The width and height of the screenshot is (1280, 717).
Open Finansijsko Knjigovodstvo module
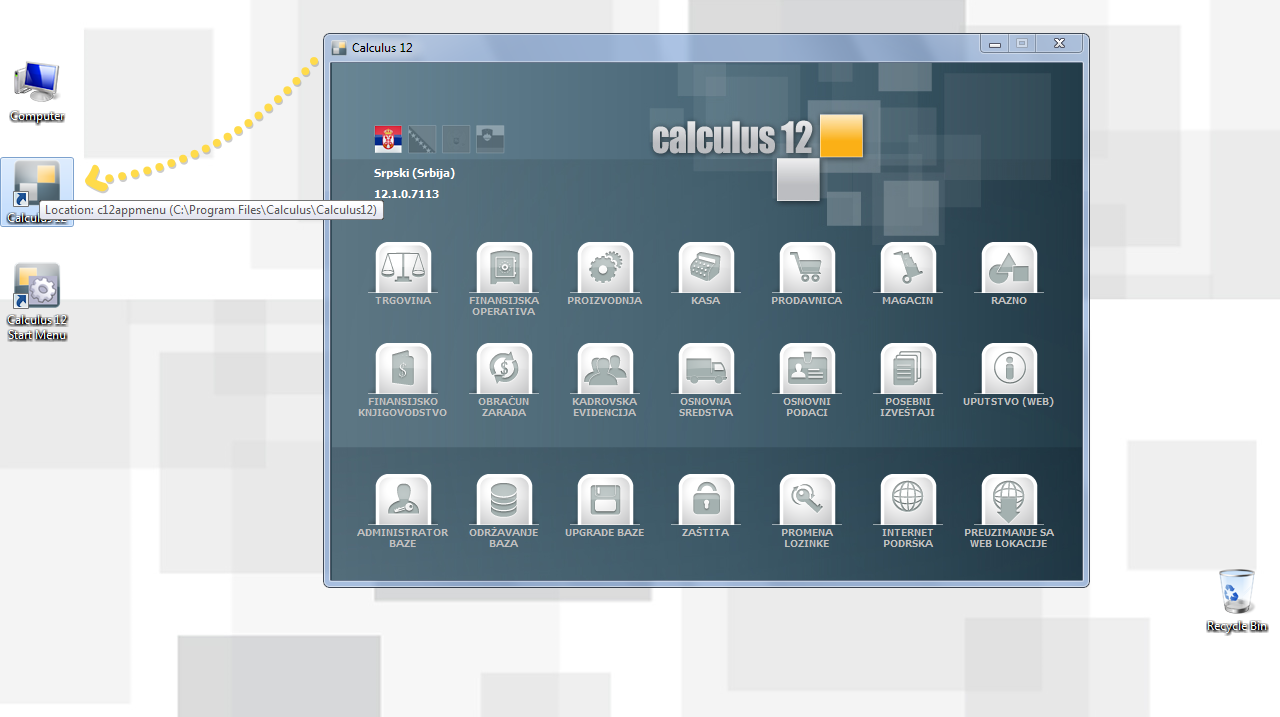point(403,369)
